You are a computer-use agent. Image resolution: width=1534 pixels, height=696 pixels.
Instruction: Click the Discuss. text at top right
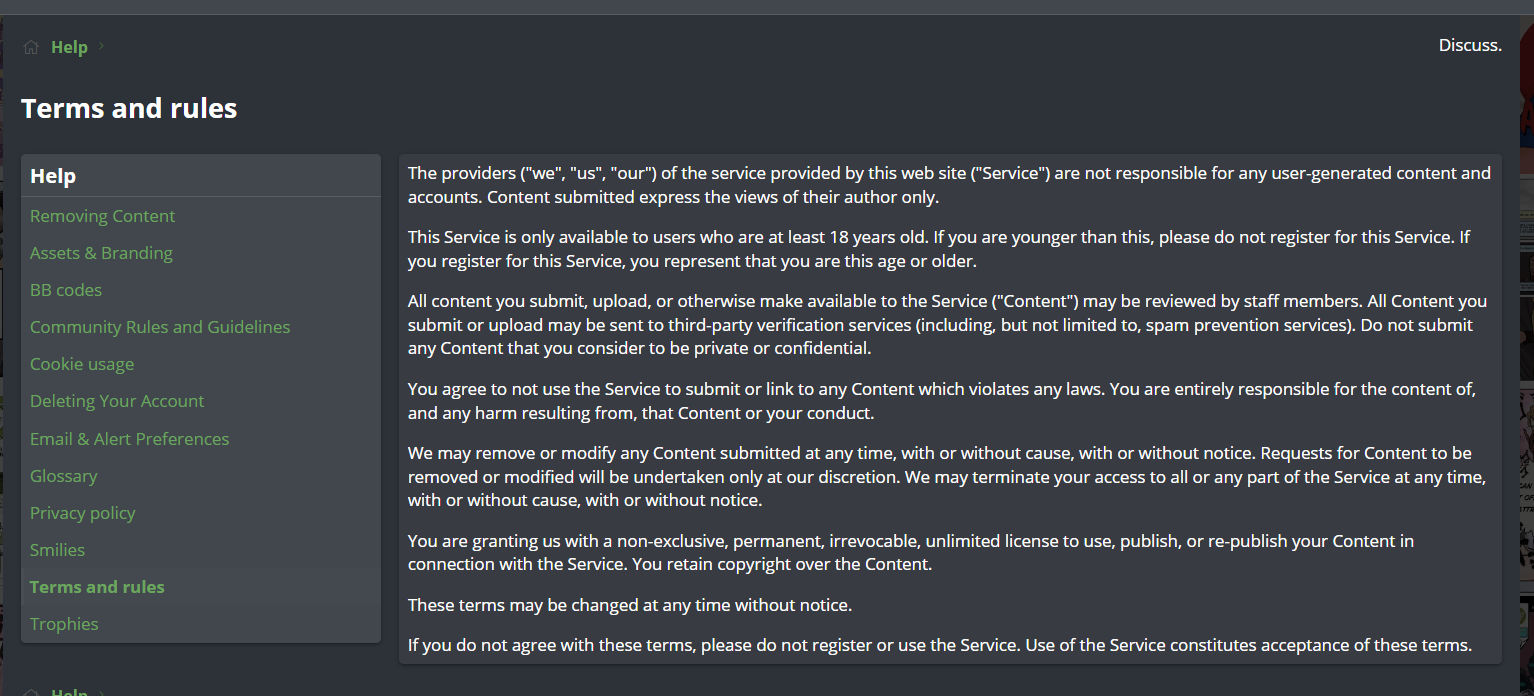click(1470, 45)
